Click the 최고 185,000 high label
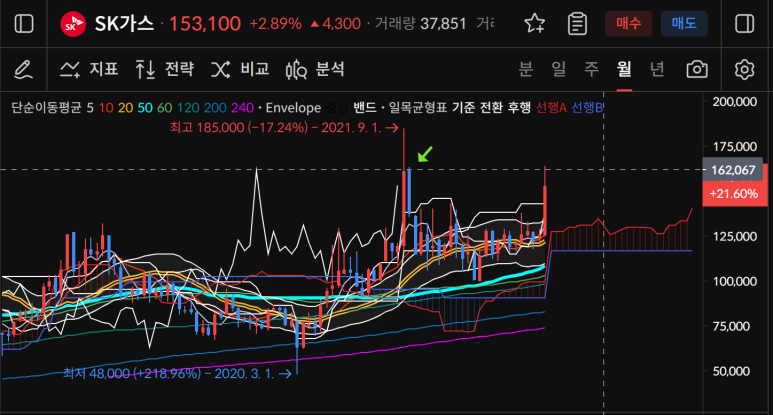The height and width of the screenshot is (415, 773). tap(284, 128)
